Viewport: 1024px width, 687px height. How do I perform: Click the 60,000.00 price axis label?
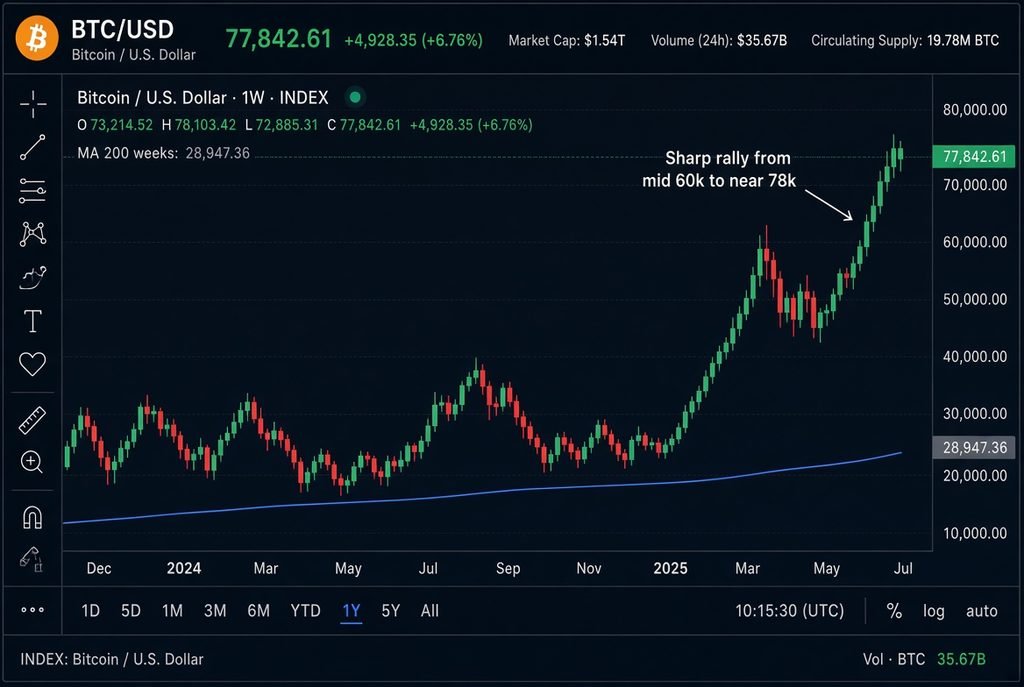point(975,242)
